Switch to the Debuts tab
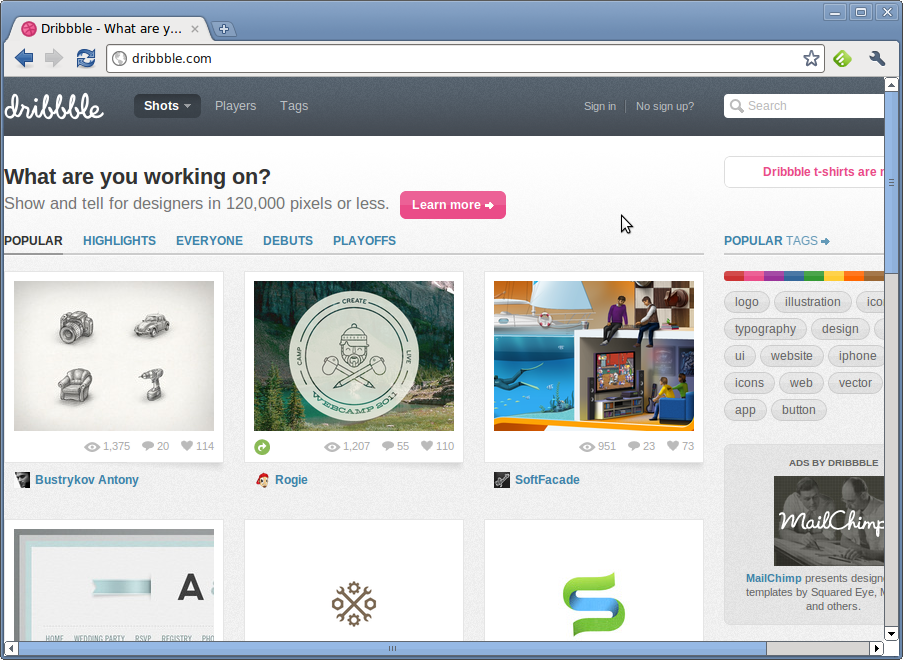 pos(288,241)
